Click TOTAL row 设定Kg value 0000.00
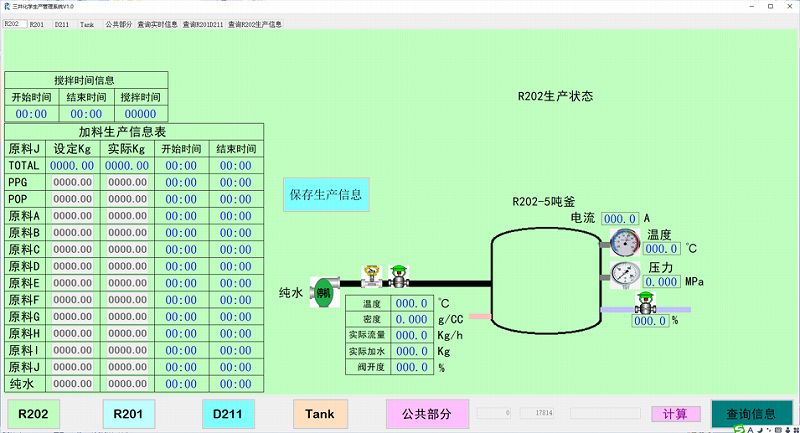 pyautogui.click(x=72, y=166)
